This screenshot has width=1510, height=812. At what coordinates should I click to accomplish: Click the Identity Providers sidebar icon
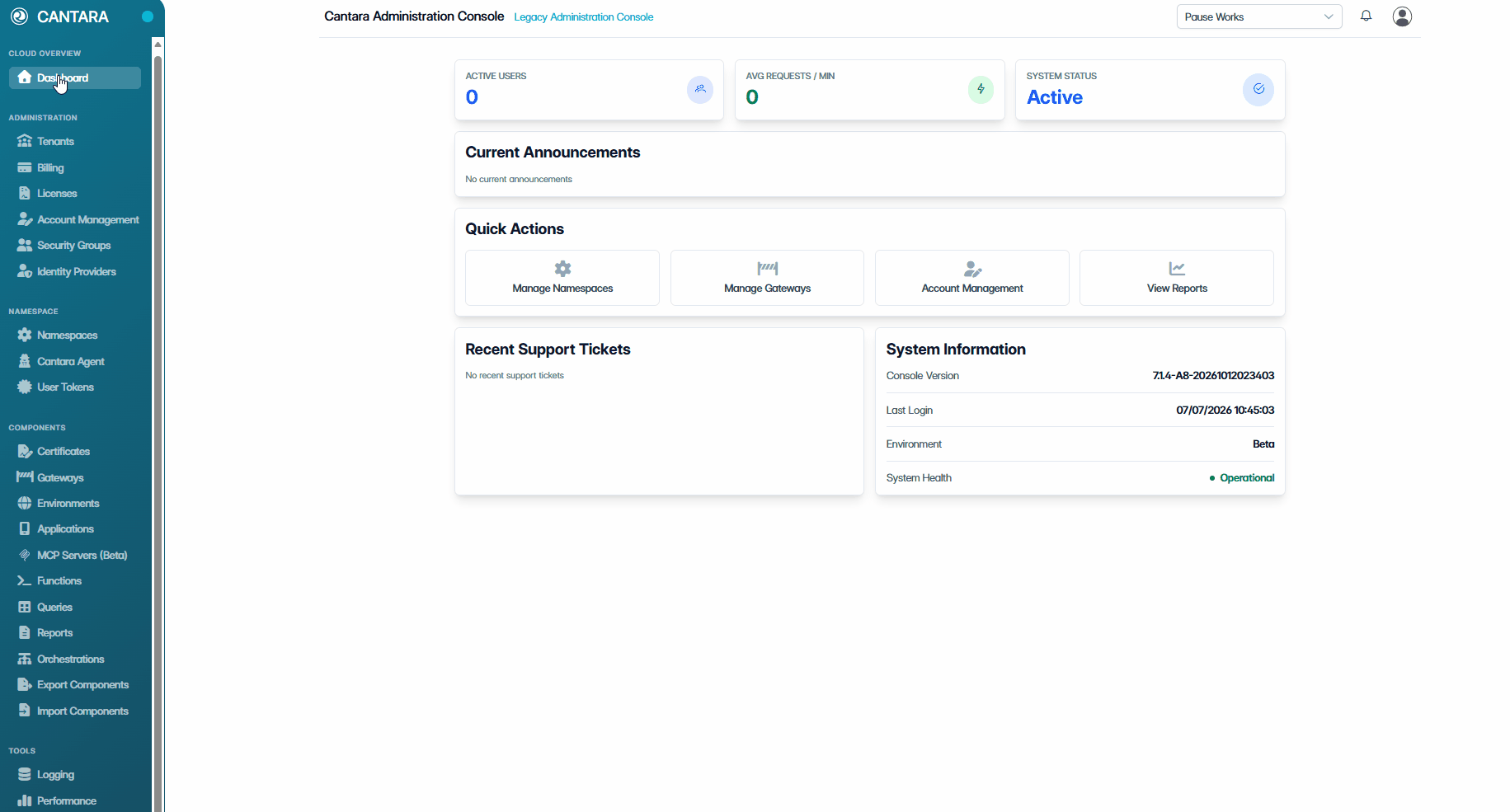tap(25, 271)
